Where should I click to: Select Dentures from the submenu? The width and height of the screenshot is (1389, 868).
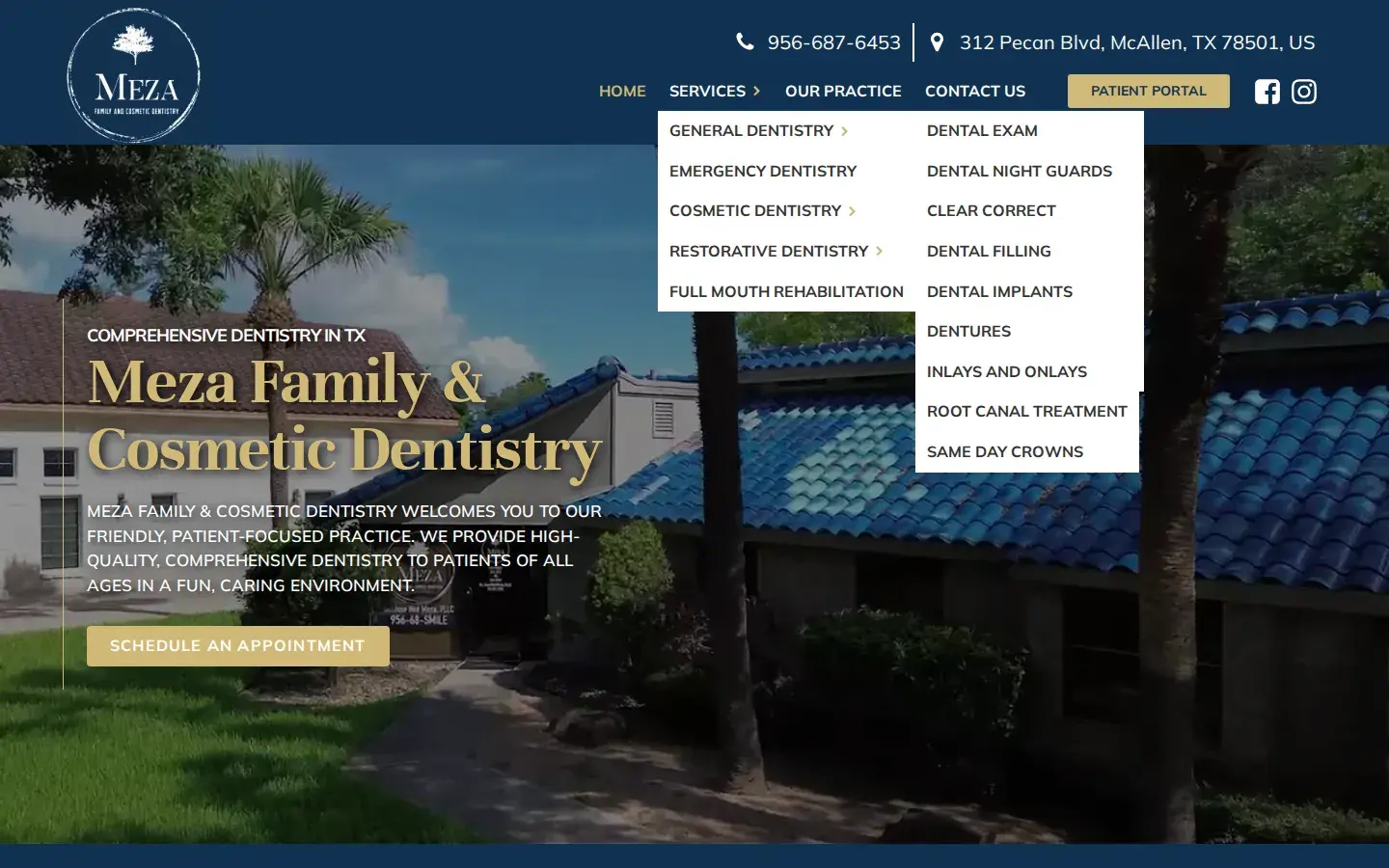click(968, 332)
